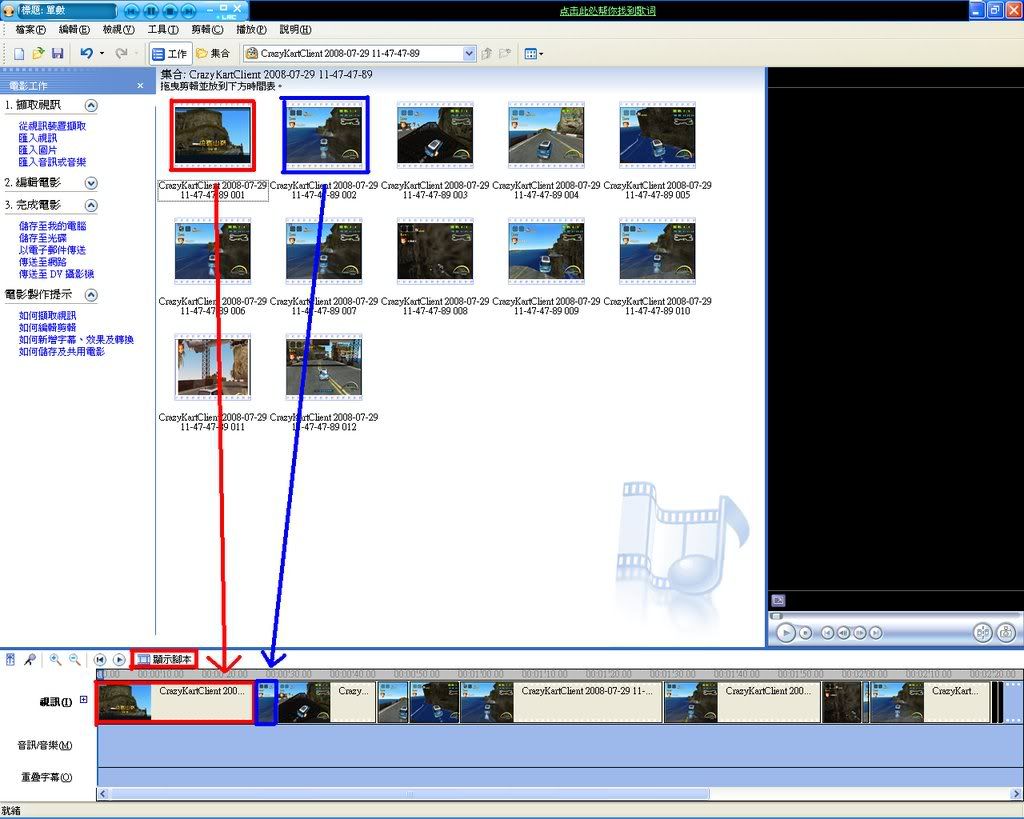Zoom out the timeline with the magnifier minus icon

click(74, 660)
